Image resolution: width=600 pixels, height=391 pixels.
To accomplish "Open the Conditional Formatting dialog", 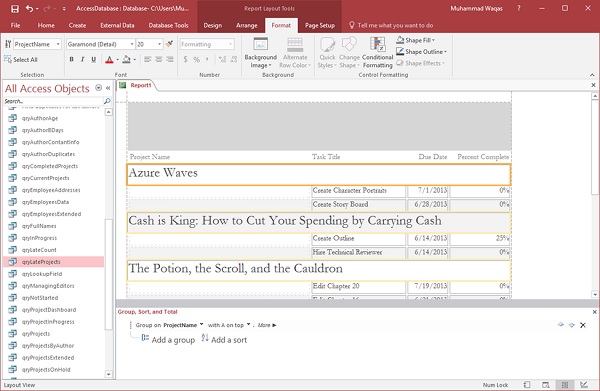I will [x=377, y=52].
